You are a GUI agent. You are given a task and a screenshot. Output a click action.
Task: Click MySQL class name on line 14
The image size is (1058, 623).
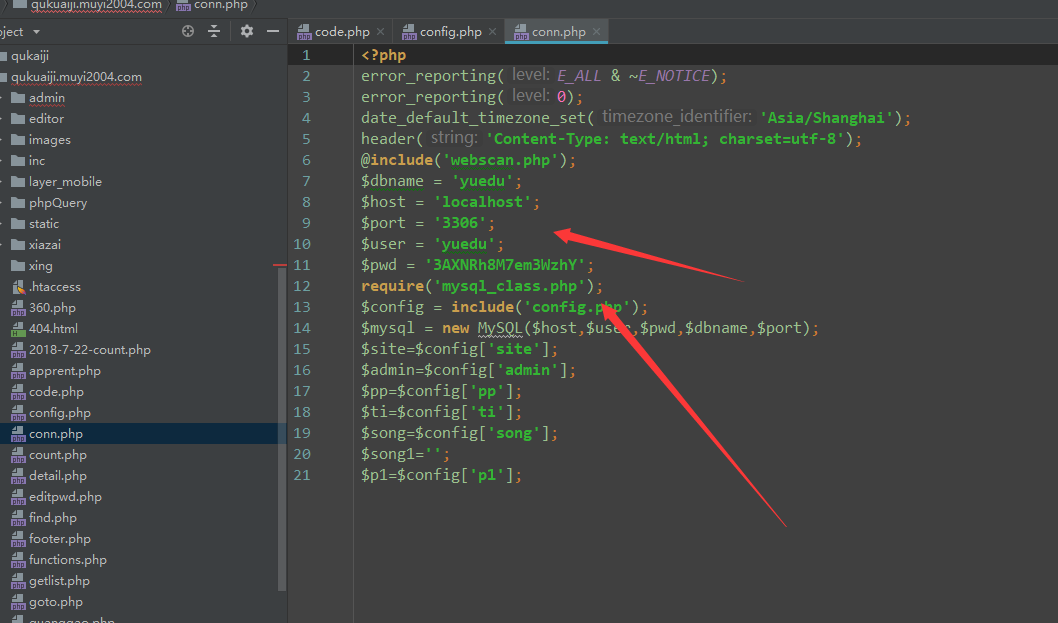coord(500,328)
